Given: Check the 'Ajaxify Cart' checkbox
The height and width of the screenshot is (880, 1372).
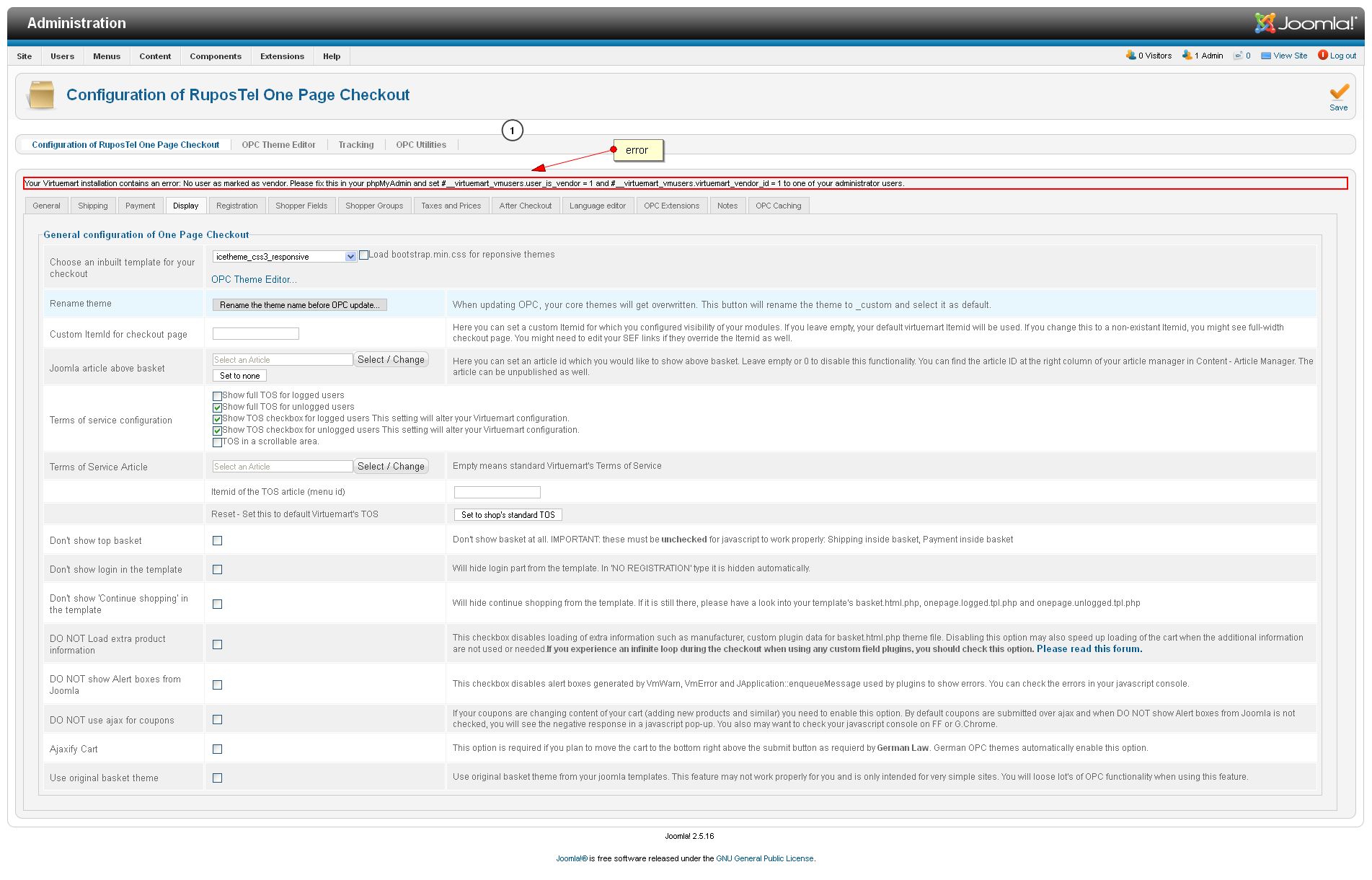Looking at the screenshot, I should [x=217, y=749].
